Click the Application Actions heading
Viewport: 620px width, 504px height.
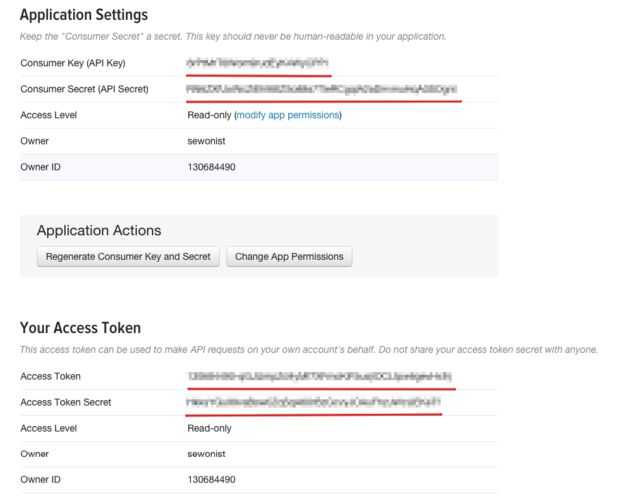[x=99, y=231]
